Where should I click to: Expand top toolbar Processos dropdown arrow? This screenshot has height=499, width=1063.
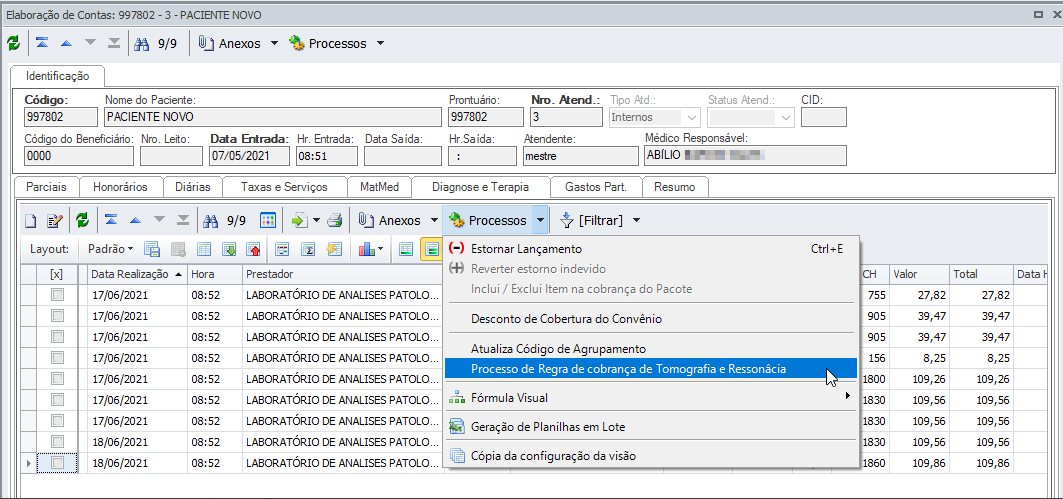coord(380,43)
